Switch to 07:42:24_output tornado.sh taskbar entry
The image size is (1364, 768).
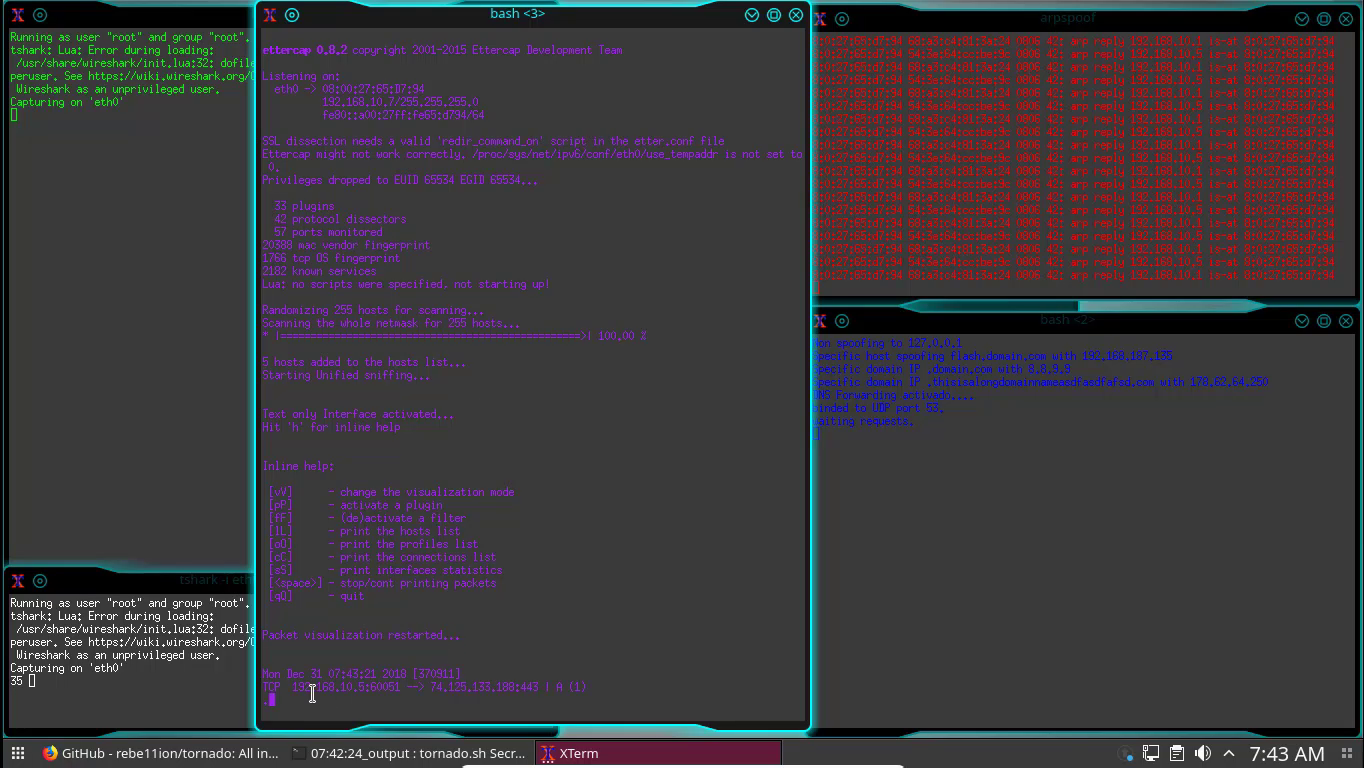pos(408,754)
